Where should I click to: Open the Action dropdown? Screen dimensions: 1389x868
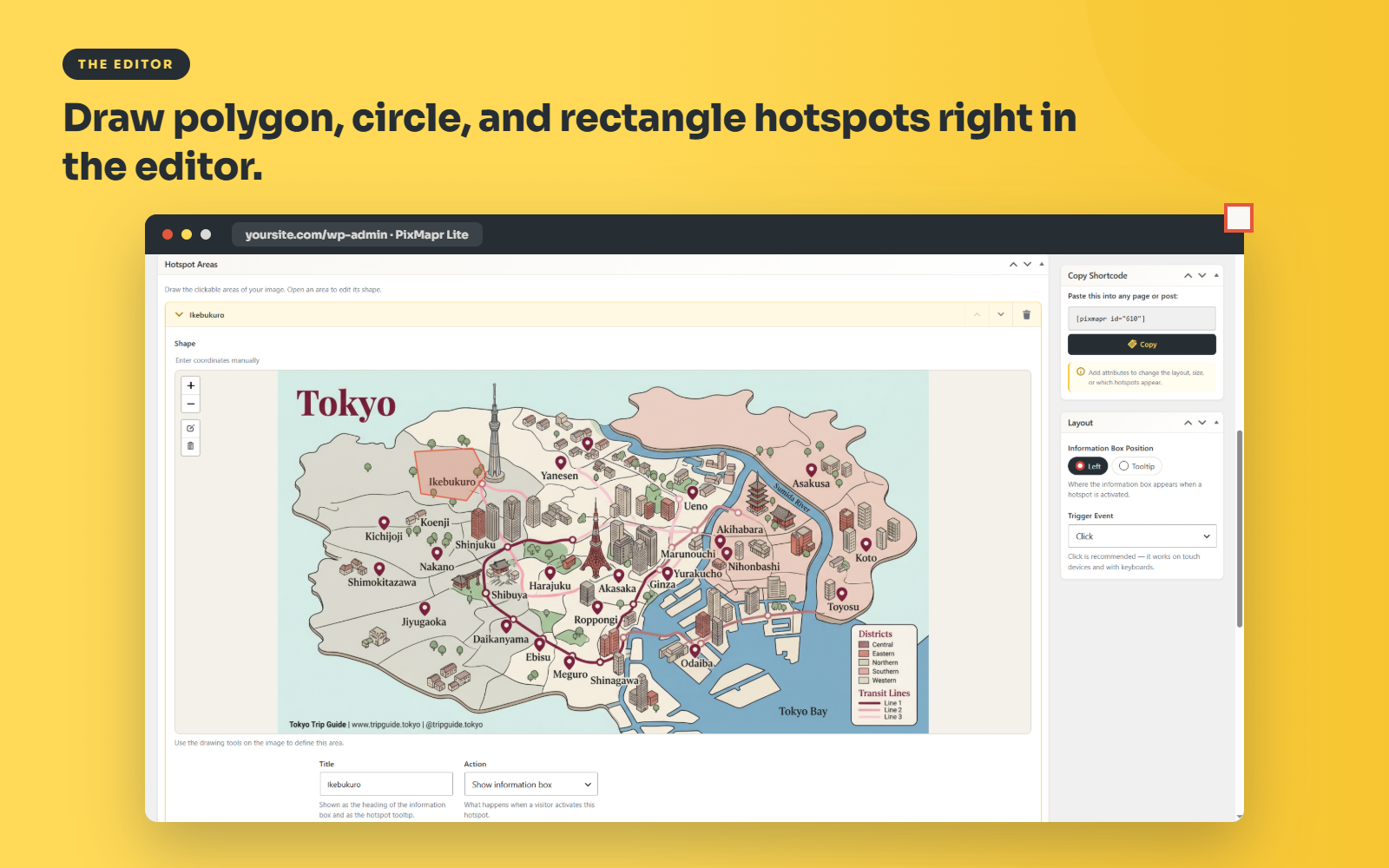pyautogui.click(x=530, y=785)
